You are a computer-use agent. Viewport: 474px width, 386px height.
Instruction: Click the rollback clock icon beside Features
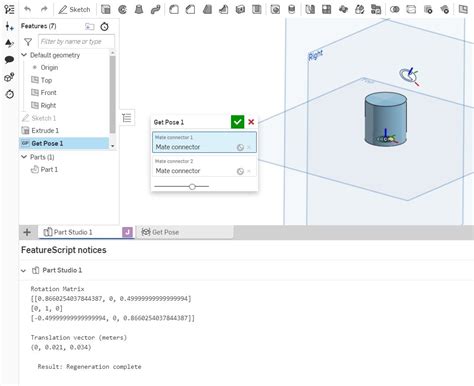point(105,26)
